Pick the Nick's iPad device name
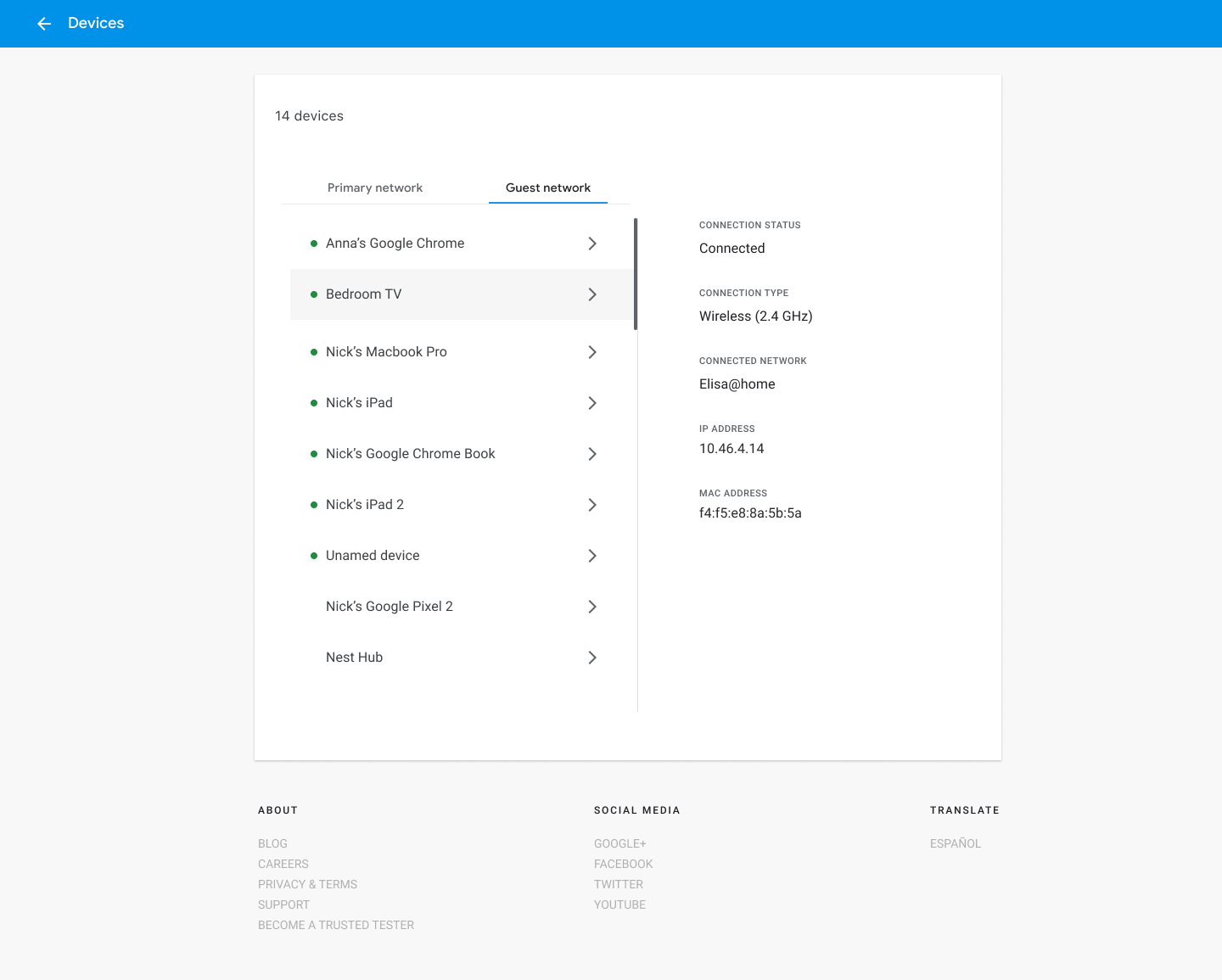This screenshot has height=980, width=1222. [359, 403]
